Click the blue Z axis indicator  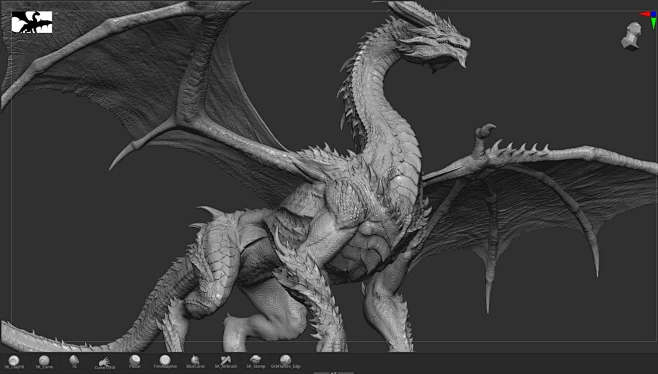point(653,14)
